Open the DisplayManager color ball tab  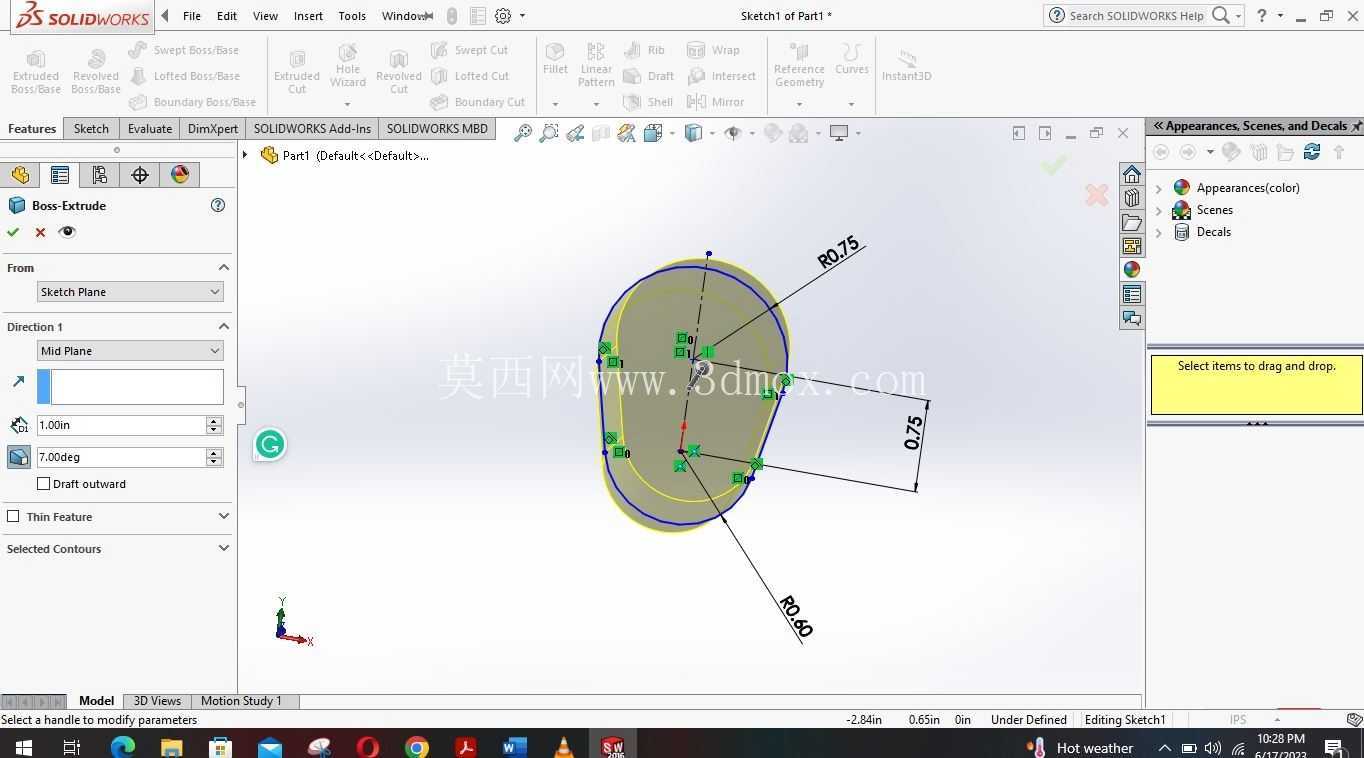[x=180, y=175]
